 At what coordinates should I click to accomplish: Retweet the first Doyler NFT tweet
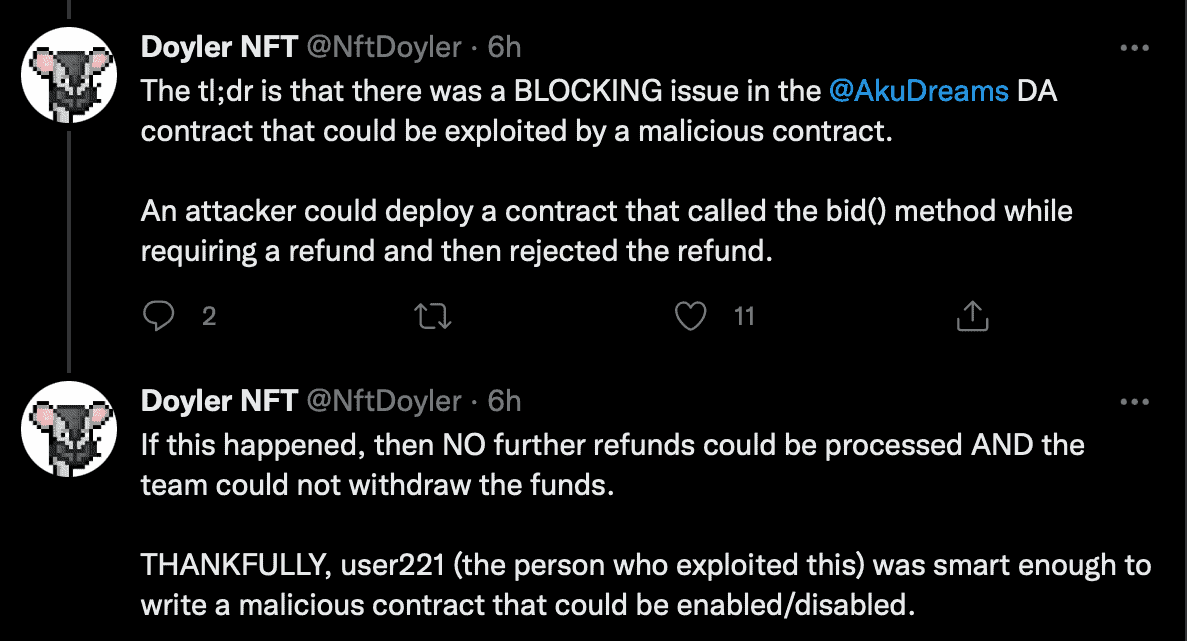(x=433, y=316)
